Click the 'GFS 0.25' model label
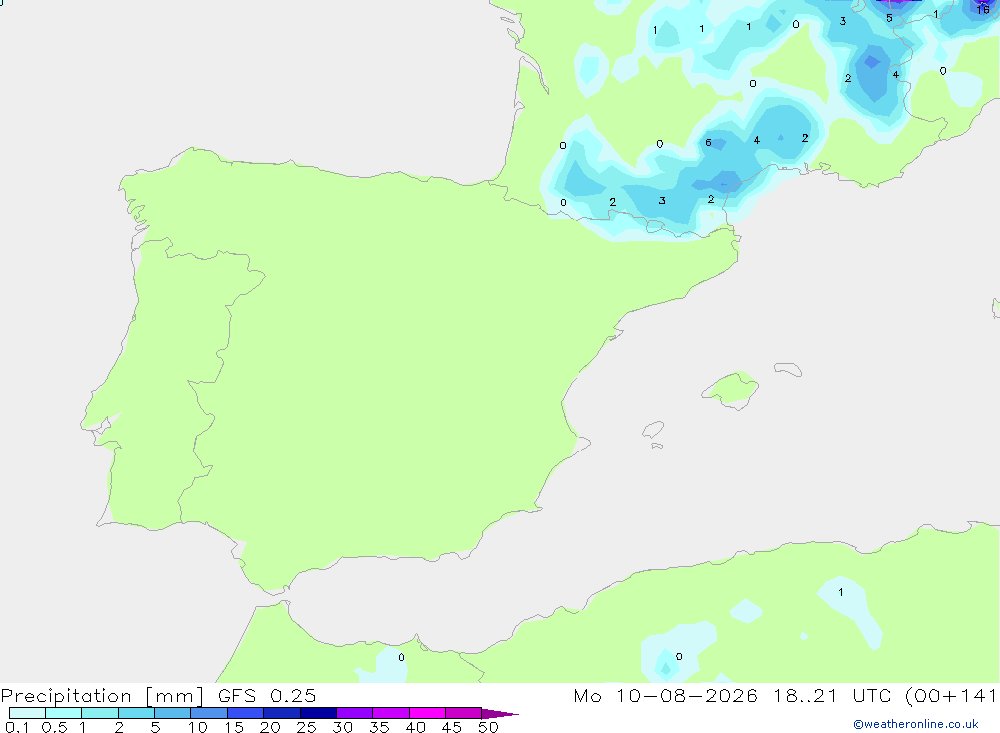This screenshot has height=733, width=1000. pos(267,696)
